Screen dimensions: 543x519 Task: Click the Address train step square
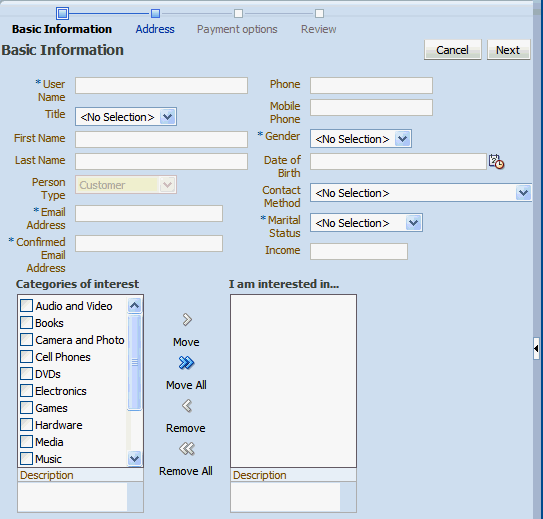point(155,14)
